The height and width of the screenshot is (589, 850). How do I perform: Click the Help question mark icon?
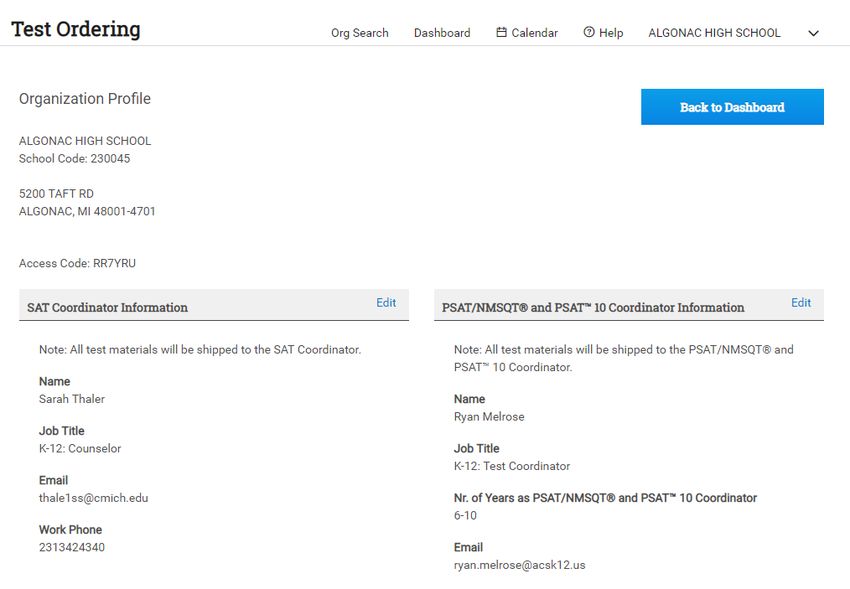589,33
